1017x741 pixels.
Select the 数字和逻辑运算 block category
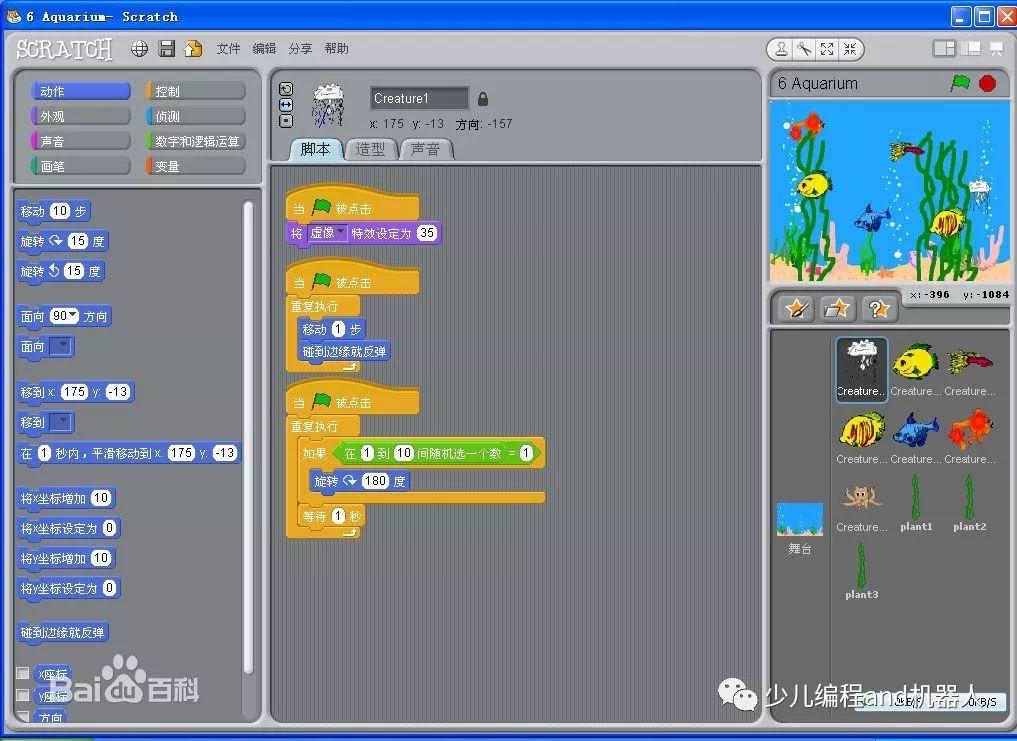(195, 141)
